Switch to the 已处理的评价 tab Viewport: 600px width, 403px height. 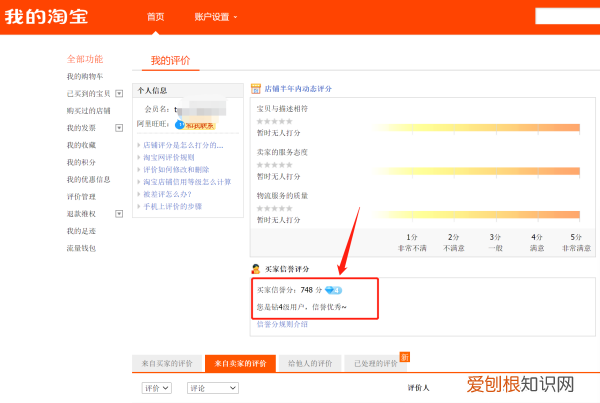pos(375,364)
